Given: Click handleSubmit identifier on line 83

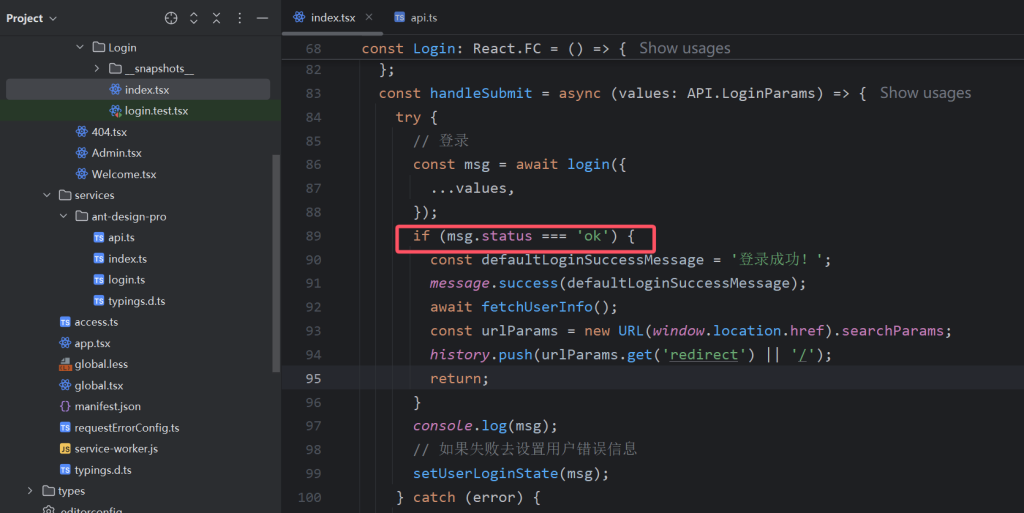Looking at the screenshot, I should click(x=481, y=93).
